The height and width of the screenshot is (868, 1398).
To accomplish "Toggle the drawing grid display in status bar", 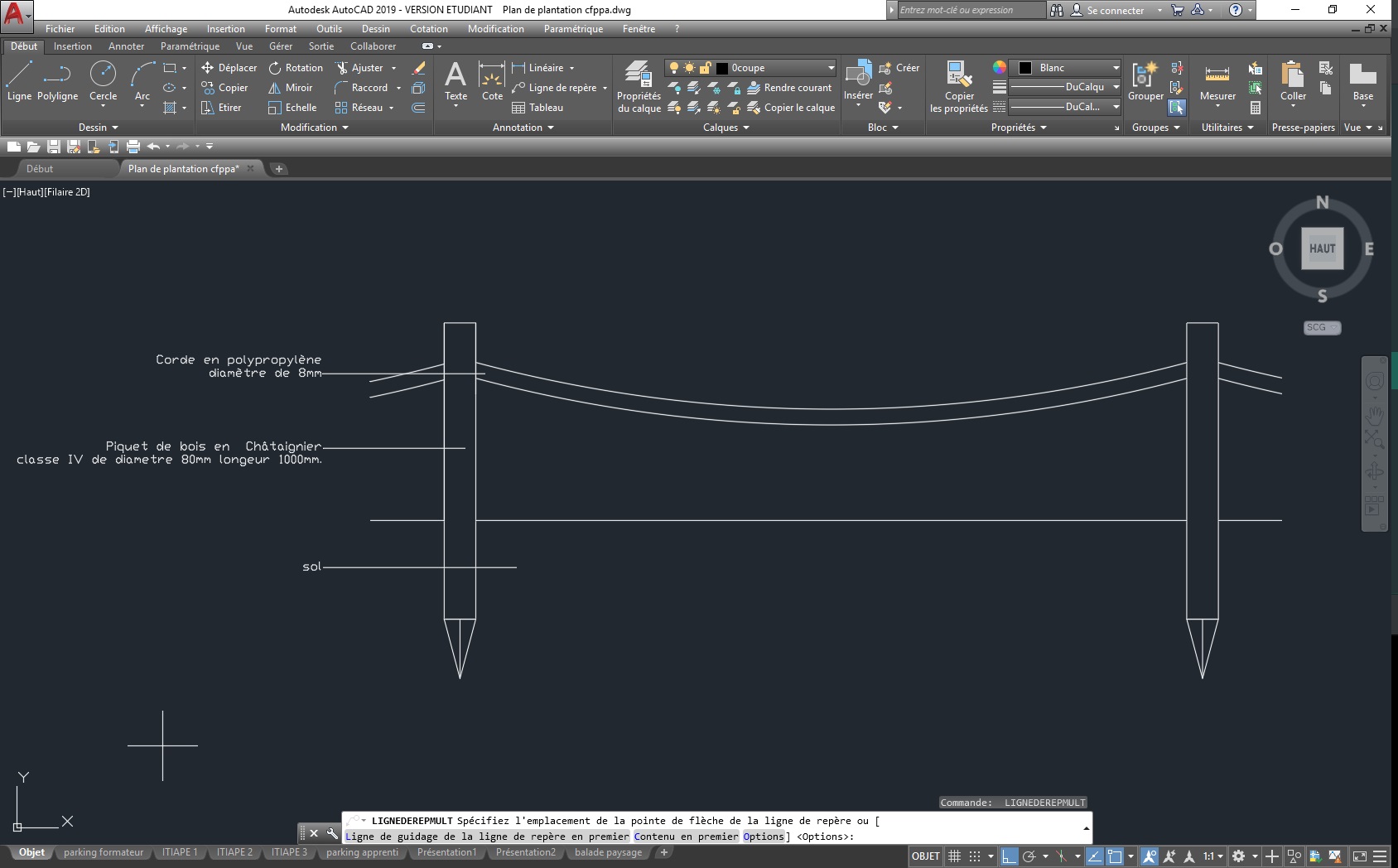I will pyautogui.click(x=954, y=856).
